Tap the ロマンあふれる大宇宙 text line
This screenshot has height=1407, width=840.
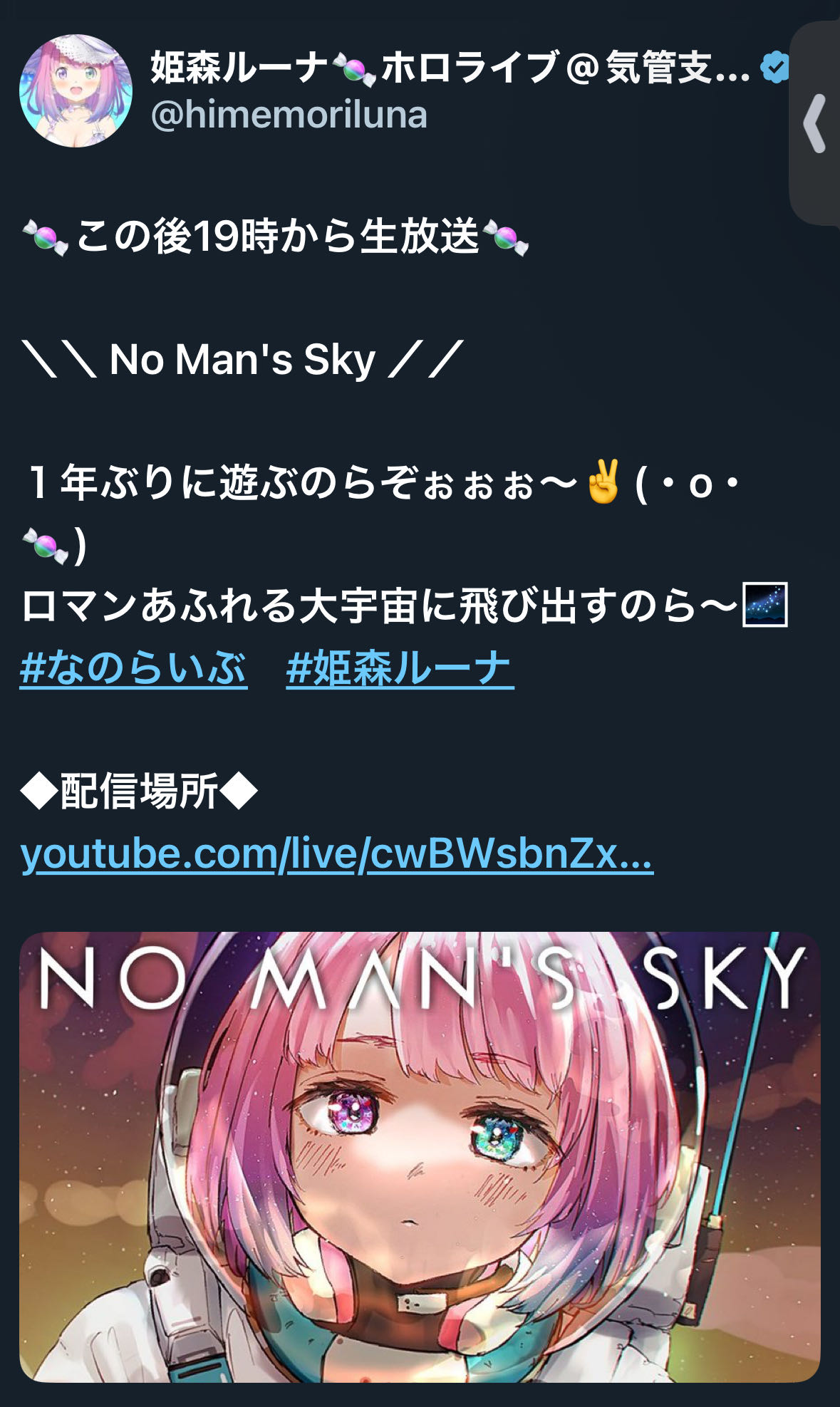click(x=381, y=606)
